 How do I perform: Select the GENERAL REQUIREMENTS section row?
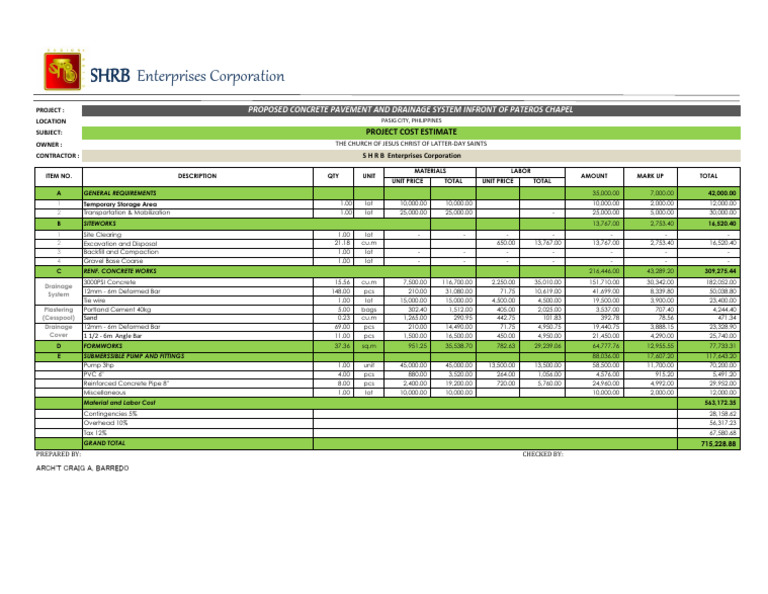pyautogui.click(x=387, y=193)
